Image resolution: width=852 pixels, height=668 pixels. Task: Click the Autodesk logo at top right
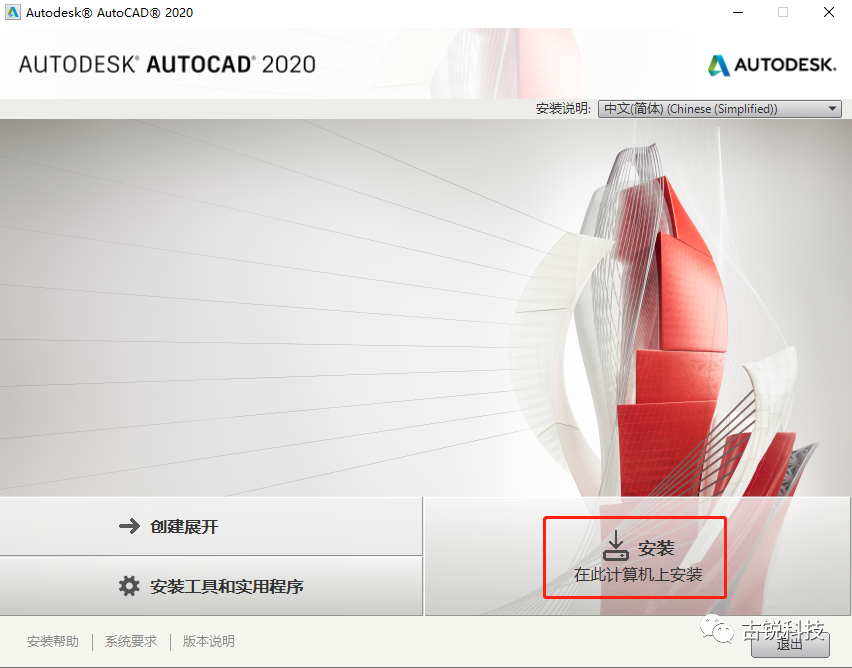[772, 64]
